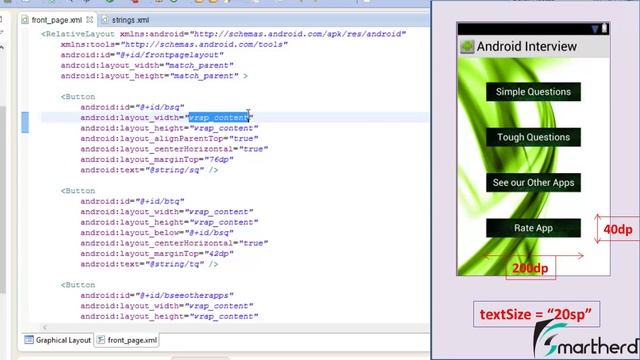The width and height of the screenshot is (640, 360).
Task: Click the horizontal scrollbar left arrow
Action: [45, 327]
